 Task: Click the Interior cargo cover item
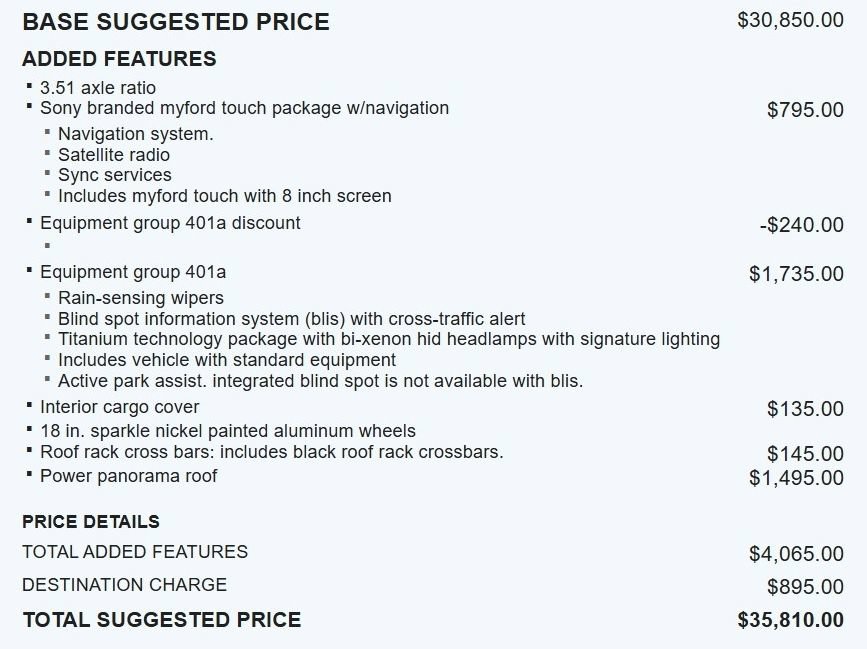[119, 407]
